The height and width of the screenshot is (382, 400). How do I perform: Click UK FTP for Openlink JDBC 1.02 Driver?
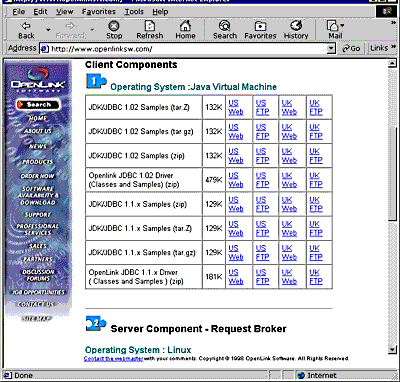coord(316,180)
